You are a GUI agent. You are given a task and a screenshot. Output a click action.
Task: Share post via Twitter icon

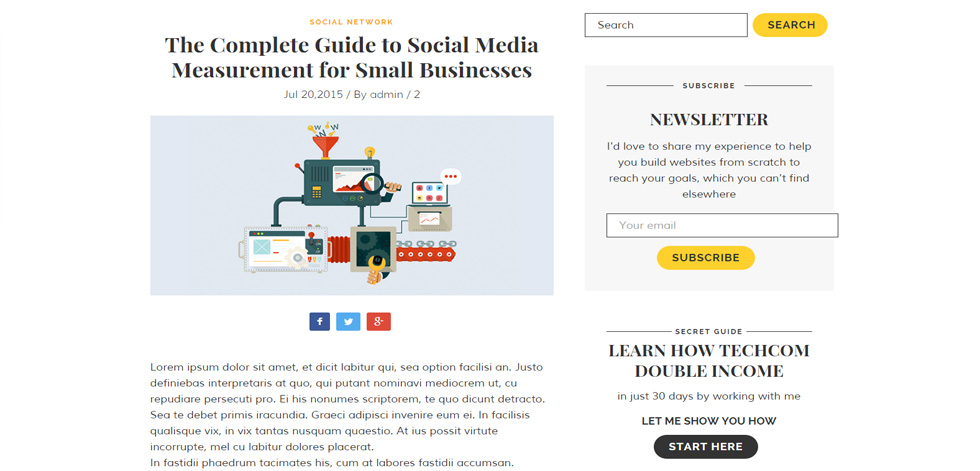(348, 322)
